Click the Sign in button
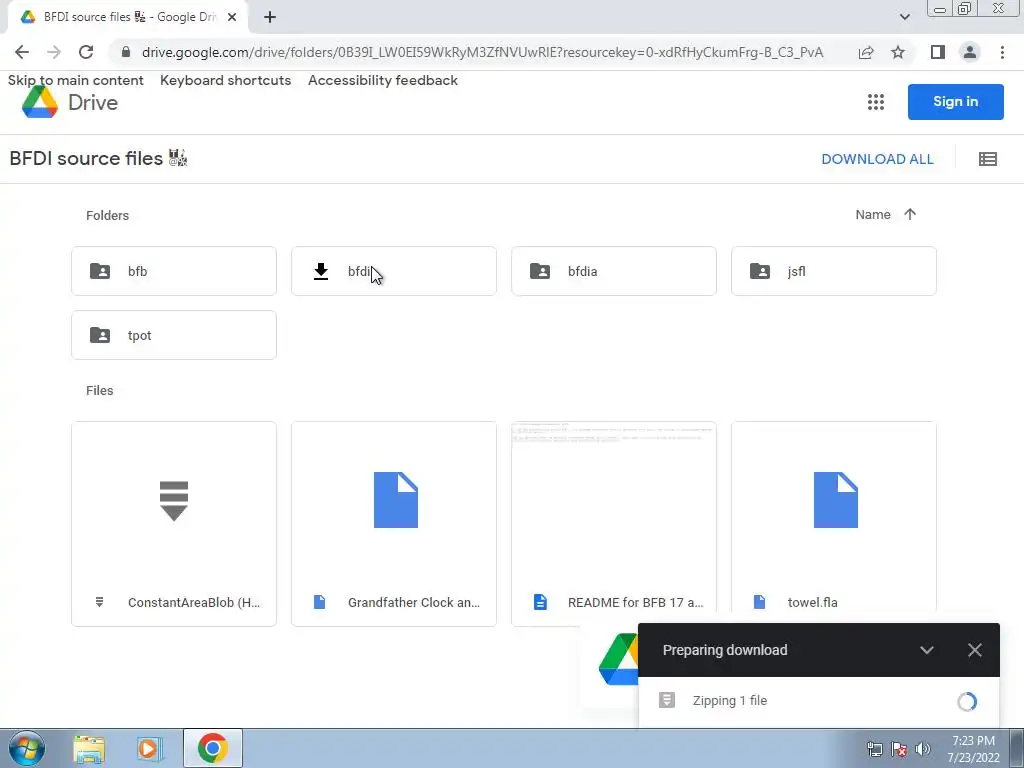This screenshot has height=768, width=1024. (x=955, y=102)
